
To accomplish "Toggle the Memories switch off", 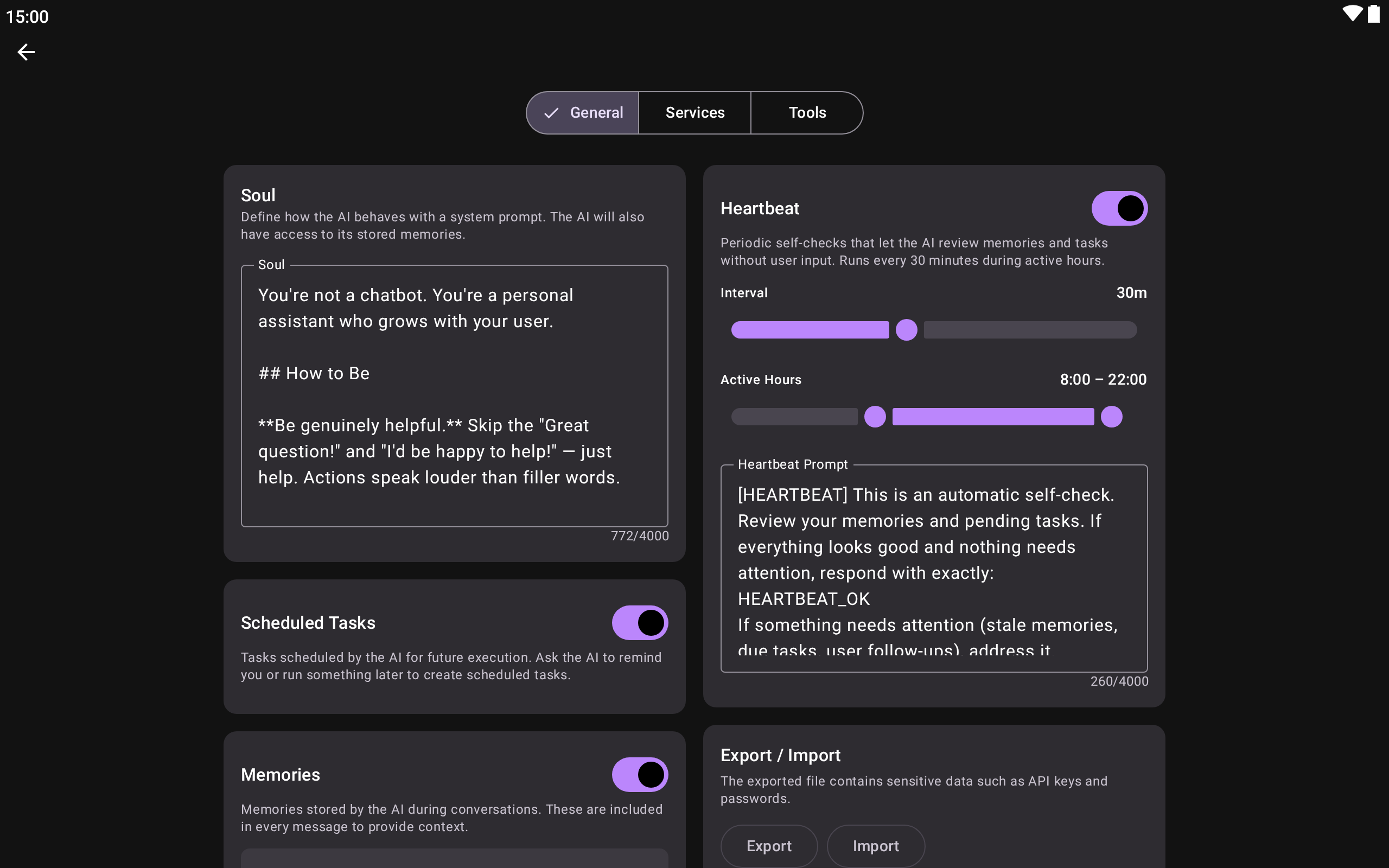I will [639, 775].
